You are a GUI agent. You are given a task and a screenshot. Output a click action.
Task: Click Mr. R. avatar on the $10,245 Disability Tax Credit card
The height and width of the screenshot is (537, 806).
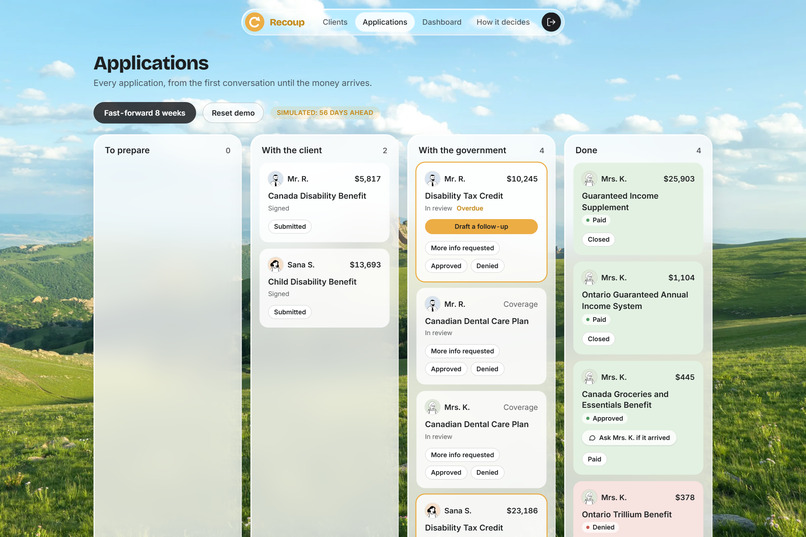tap(432, 179)
